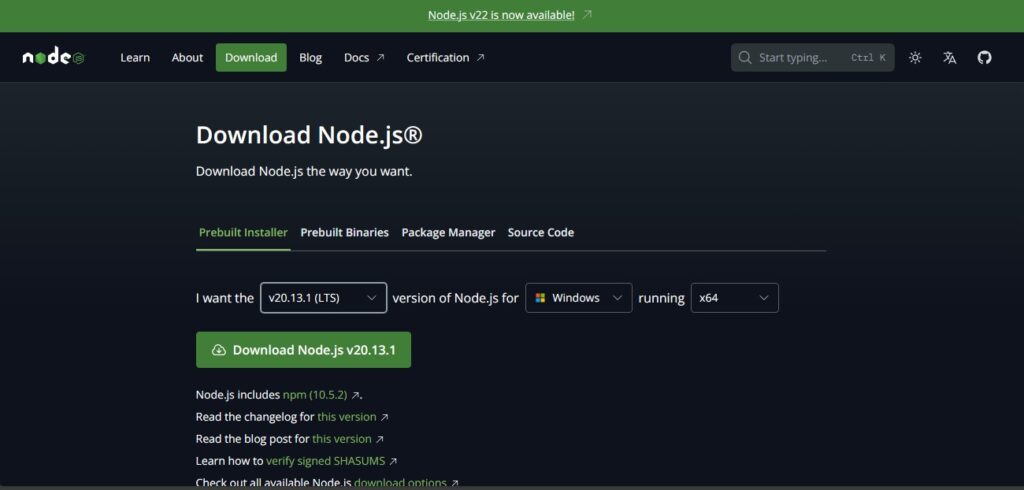Click arrow icon after changelog this version
The width and height of the screenshot is (1024, 490).
(x=385, y=417)
